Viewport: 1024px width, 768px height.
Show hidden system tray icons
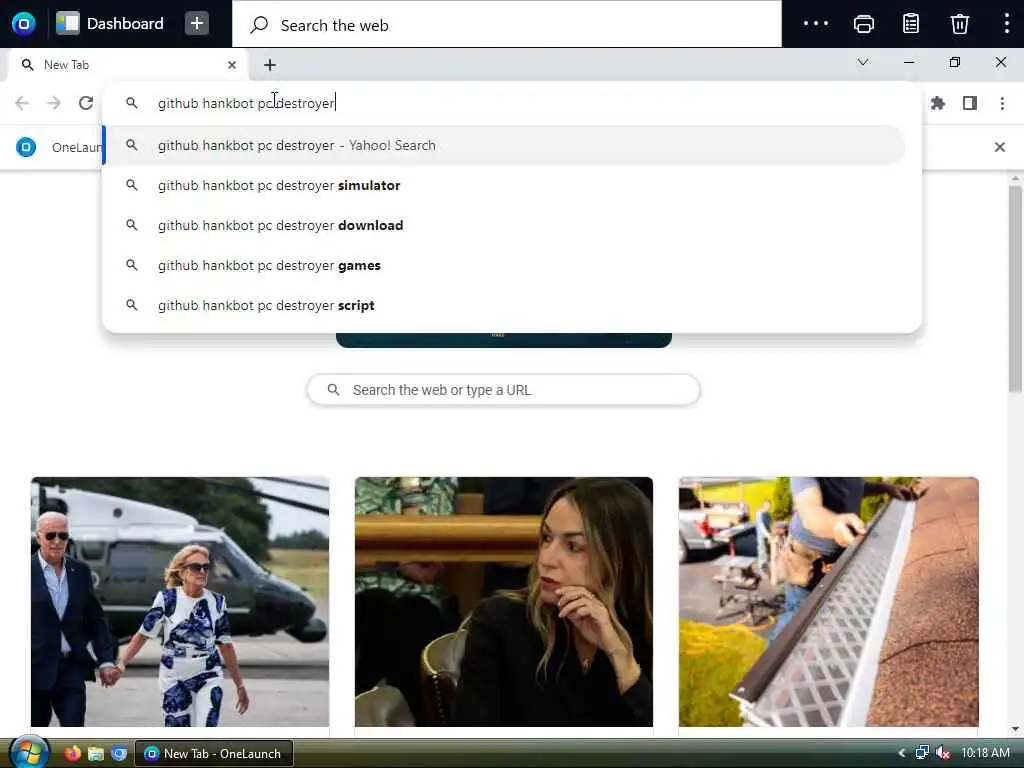(901, 753)
